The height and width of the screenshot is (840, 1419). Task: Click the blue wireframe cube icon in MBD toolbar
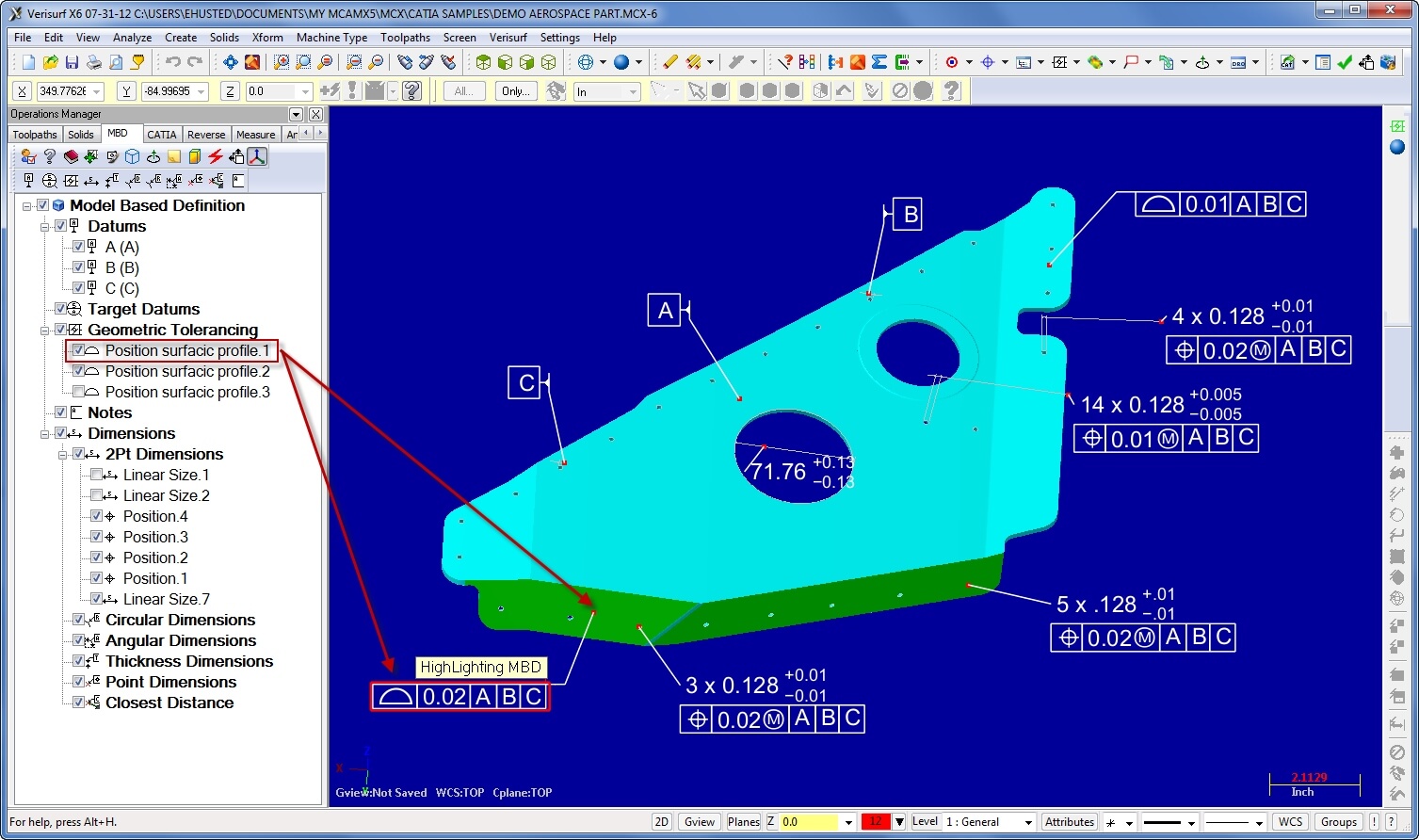click(133, 156)
